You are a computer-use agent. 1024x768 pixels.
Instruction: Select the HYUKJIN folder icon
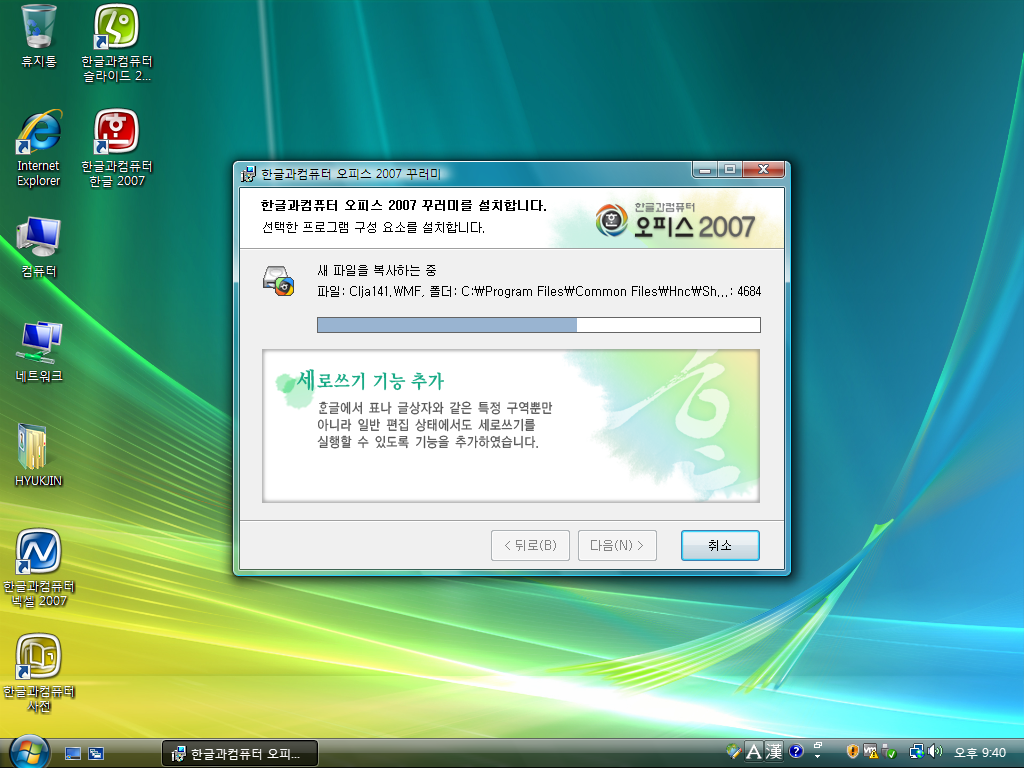point(39,455)
